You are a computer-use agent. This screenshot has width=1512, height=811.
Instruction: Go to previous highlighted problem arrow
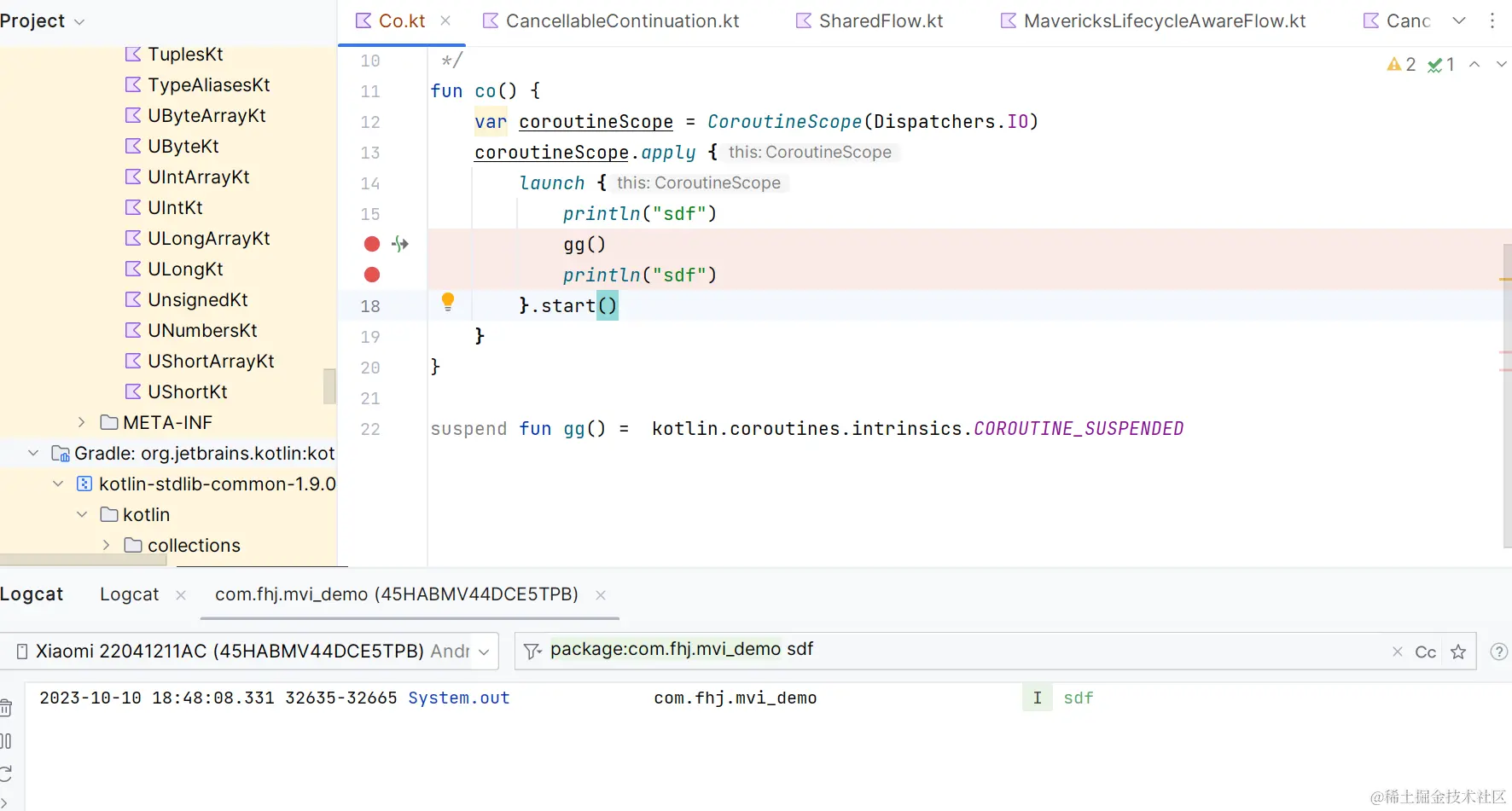[x=1474, y=65]
